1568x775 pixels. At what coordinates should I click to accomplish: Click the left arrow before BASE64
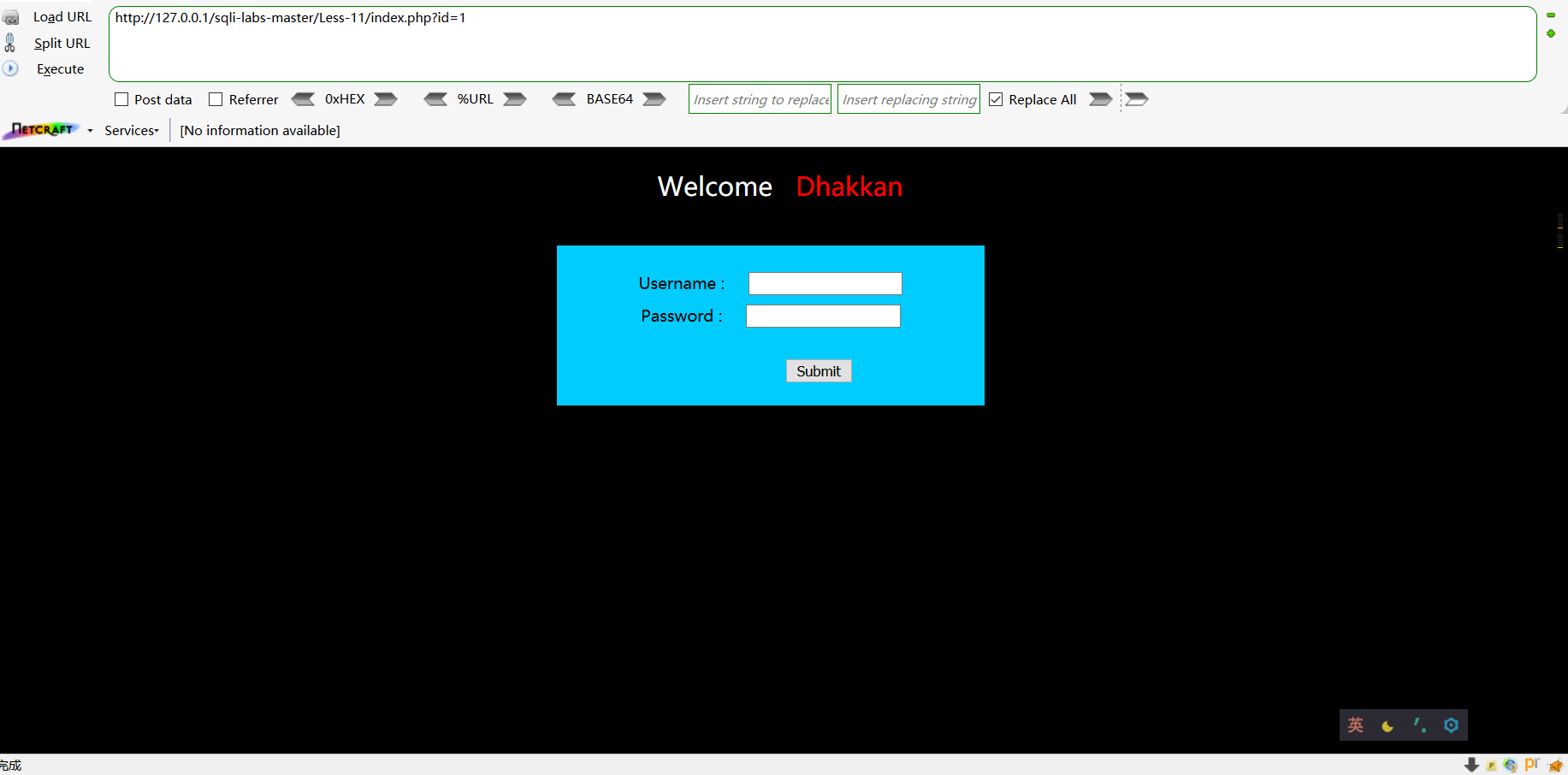pyautogui.click(x=565, y=99)
